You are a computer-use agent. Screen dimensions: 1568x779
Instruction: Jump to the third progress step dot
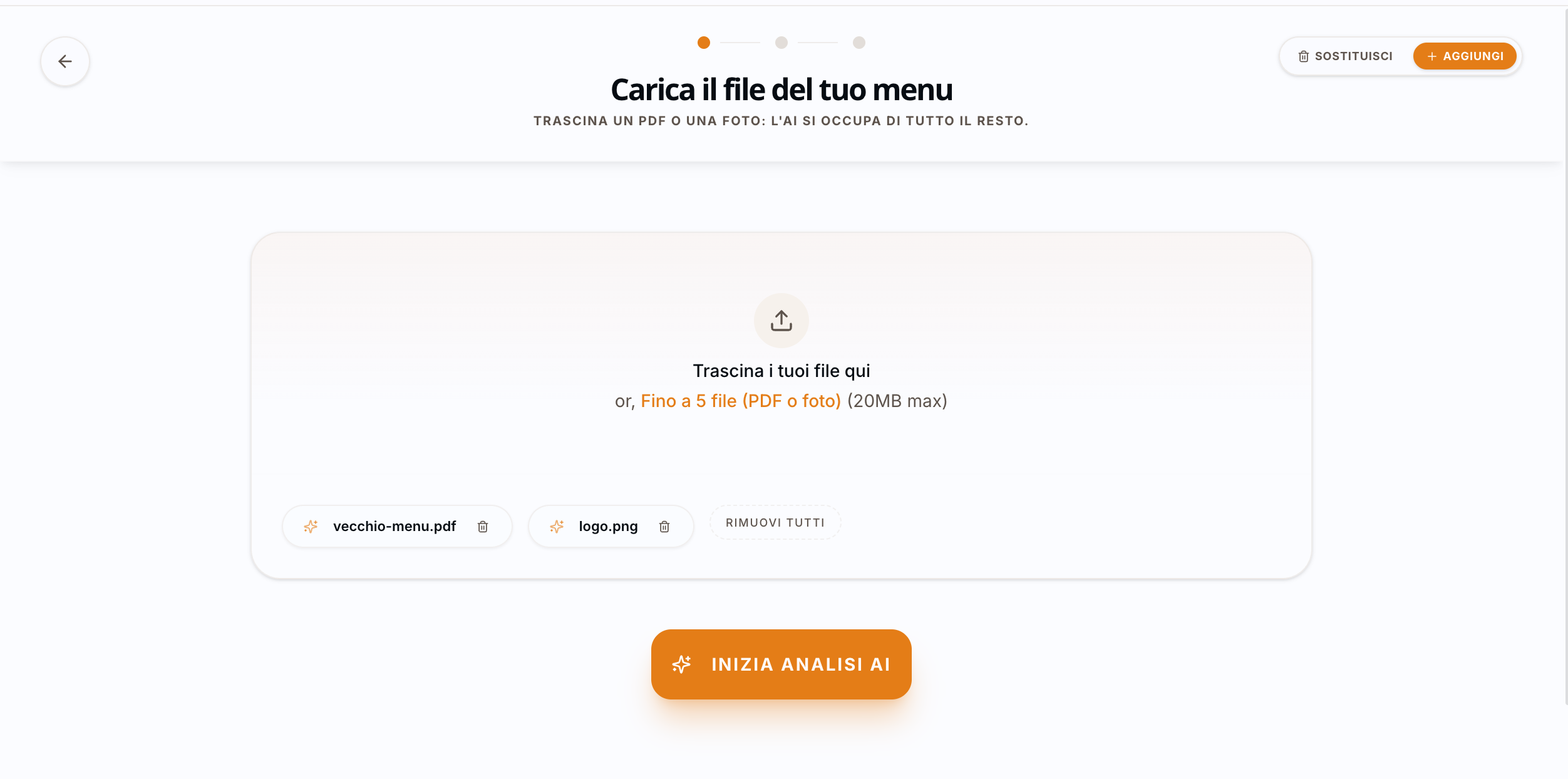pos(859,43)
